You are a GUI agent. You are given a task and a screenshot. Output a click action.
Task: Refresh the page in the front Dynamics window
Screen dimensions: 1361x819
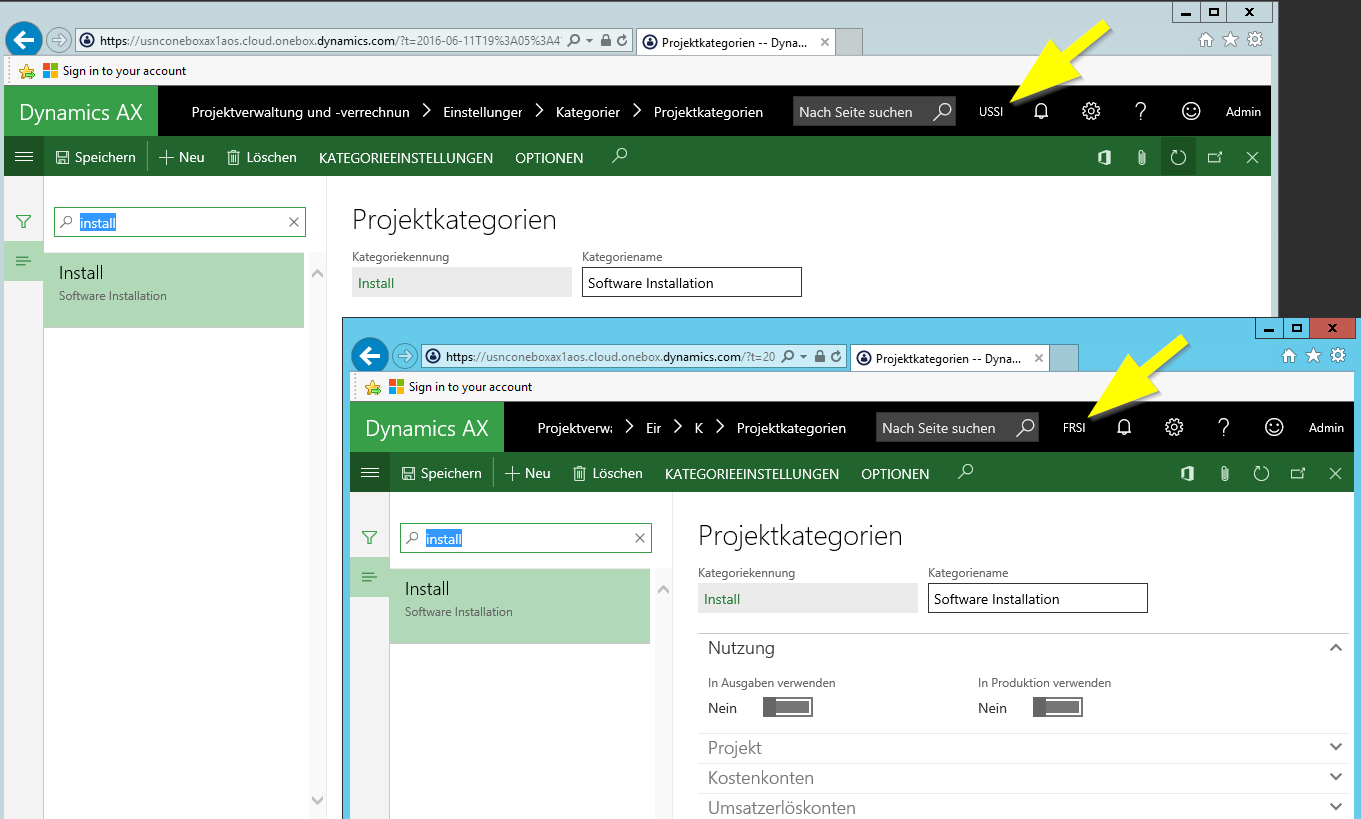coord(1261,474)
